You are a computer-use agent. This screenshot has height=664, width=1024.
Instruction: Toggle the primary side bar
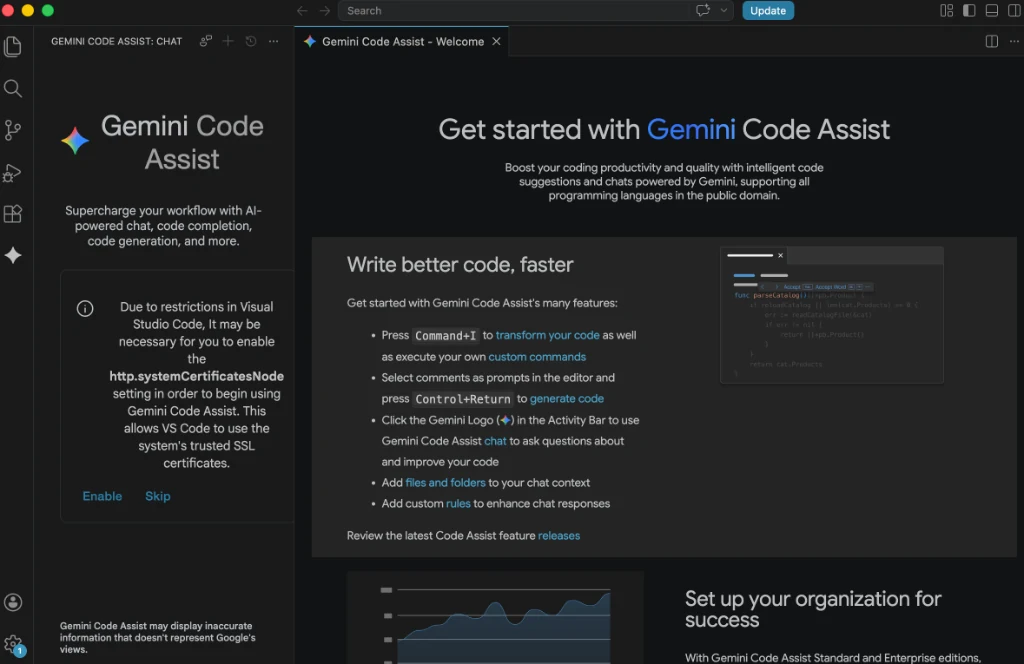pyautogui.click(x=969, y=10)
